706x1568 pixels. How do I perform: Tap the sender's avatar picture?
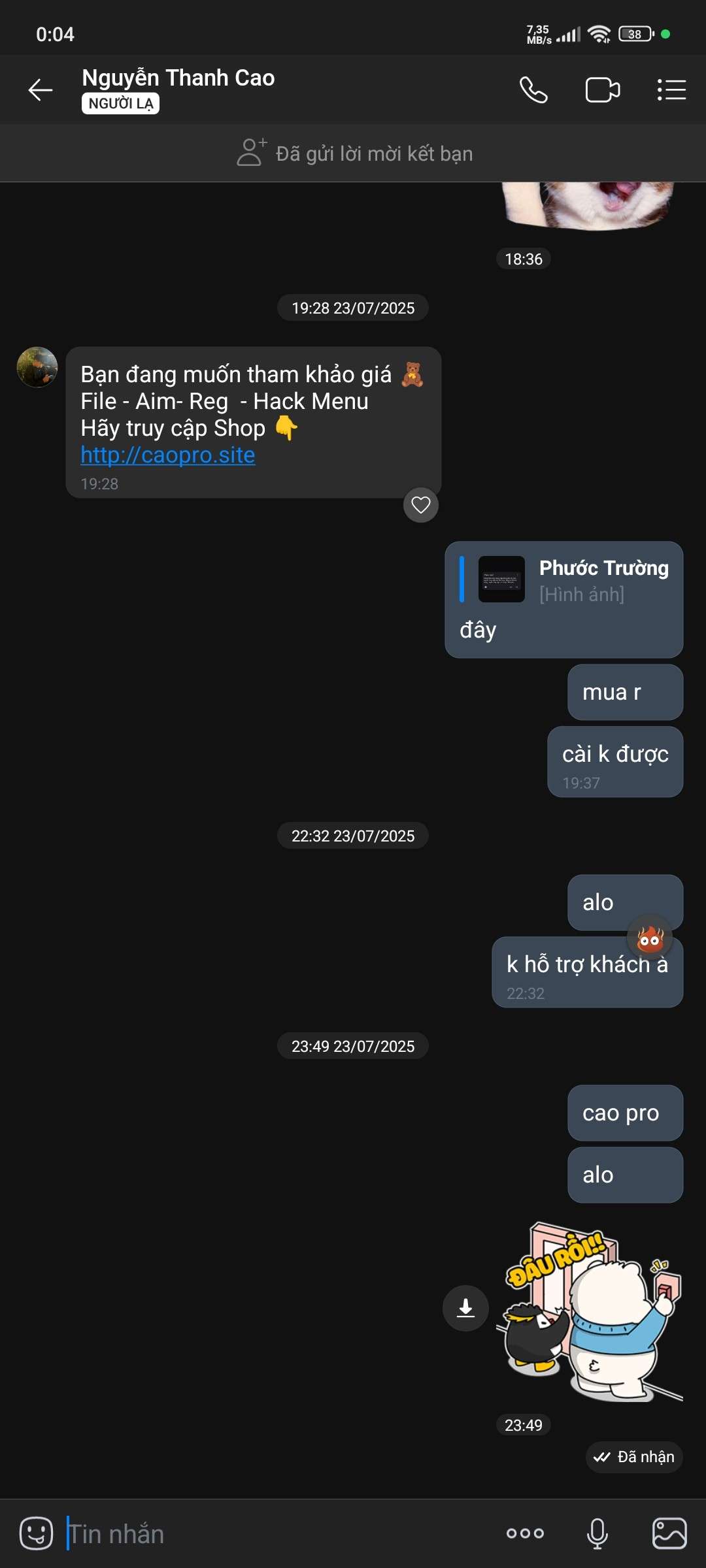click(x=37, y=367)
